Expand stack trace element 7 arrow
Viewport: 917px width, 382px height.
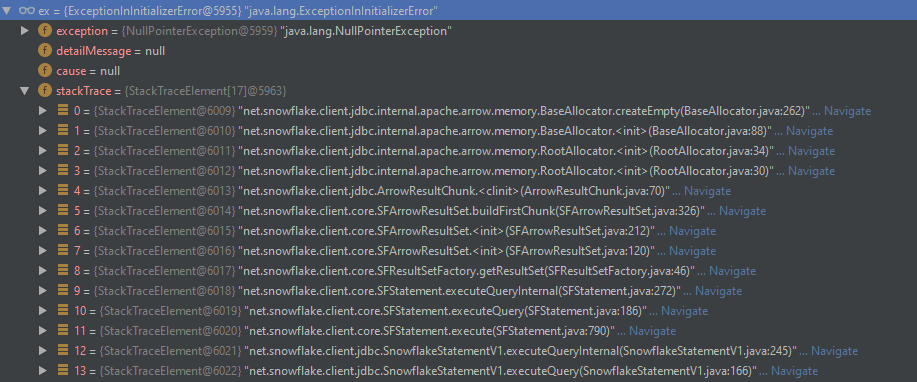42,250
